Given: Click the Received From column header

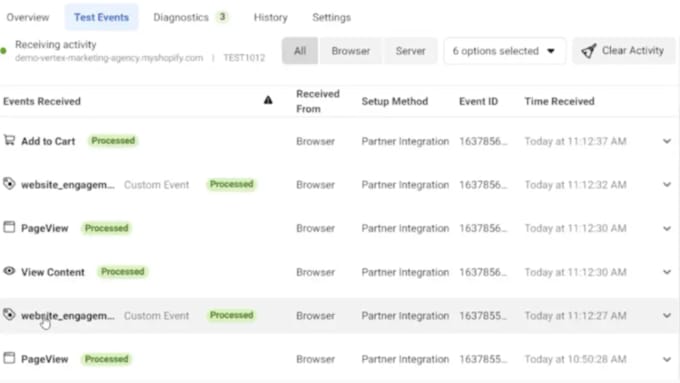Looking at the screenshot, I should click(x=318, y=101).
